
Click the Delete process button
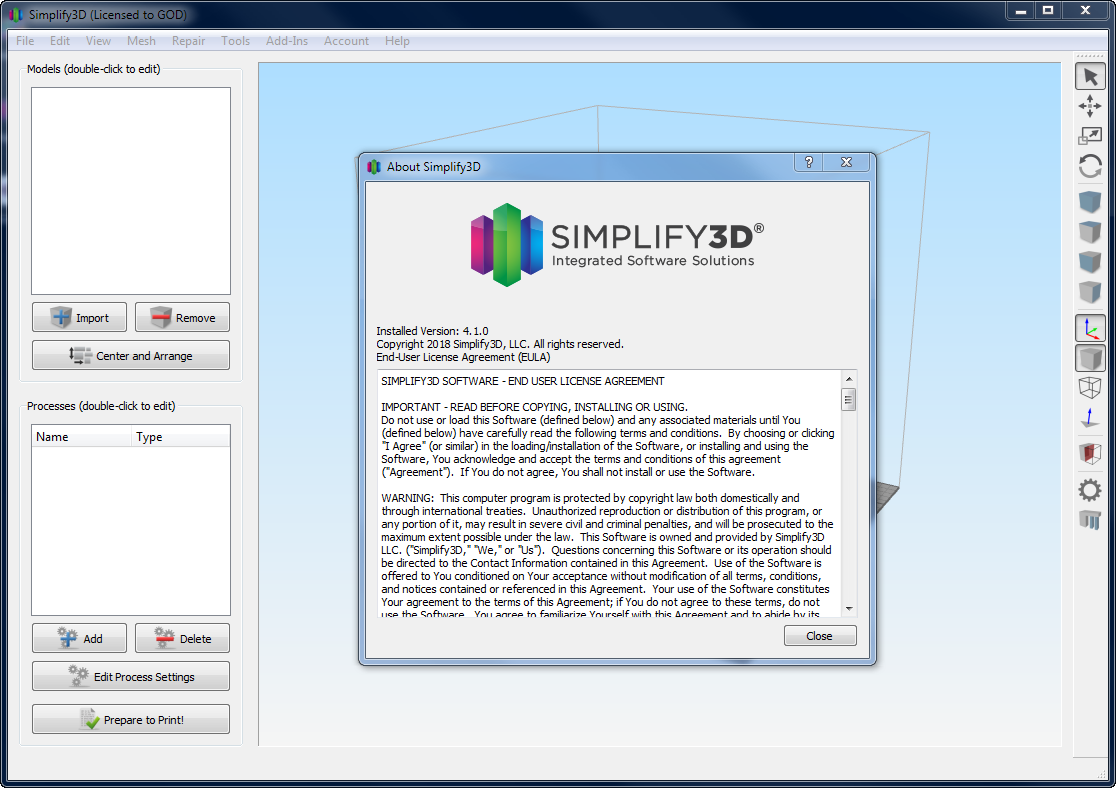tap(182, 639)
